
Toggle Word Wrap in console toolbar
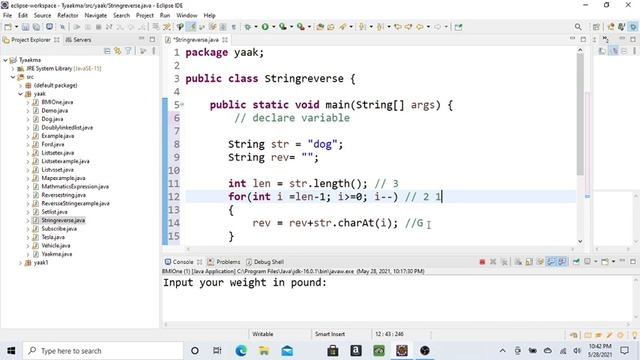tap(540, 262)
